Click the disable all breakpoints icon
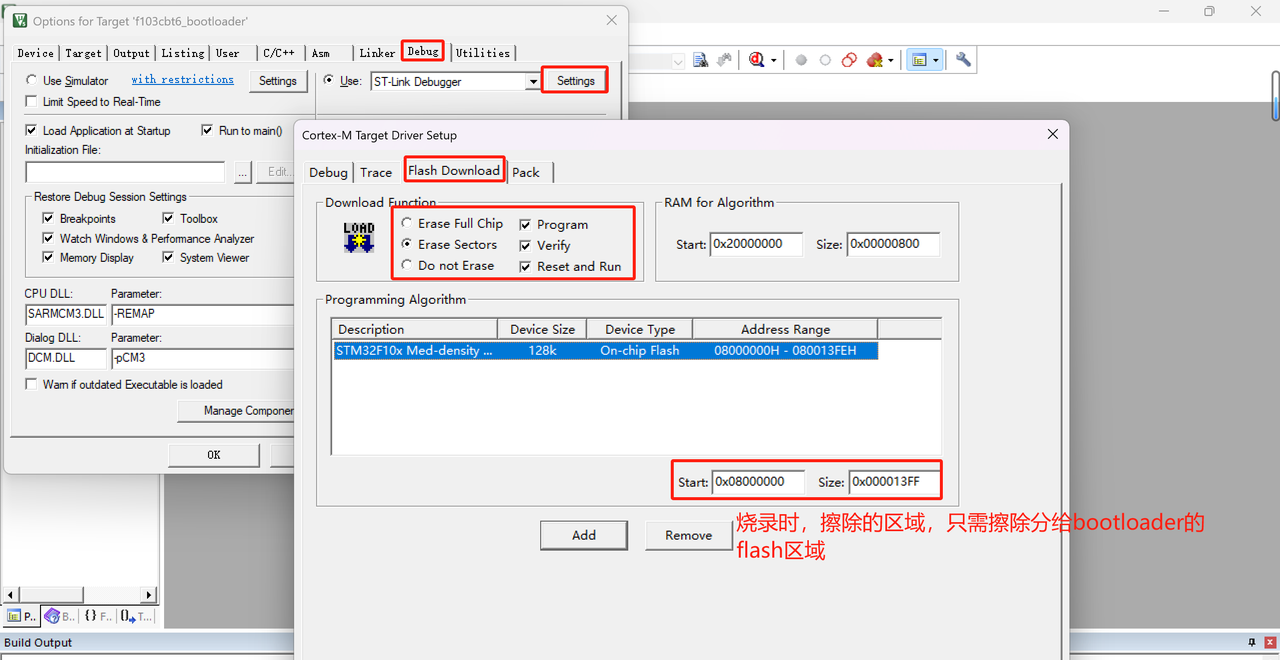 tap(849, 60)
